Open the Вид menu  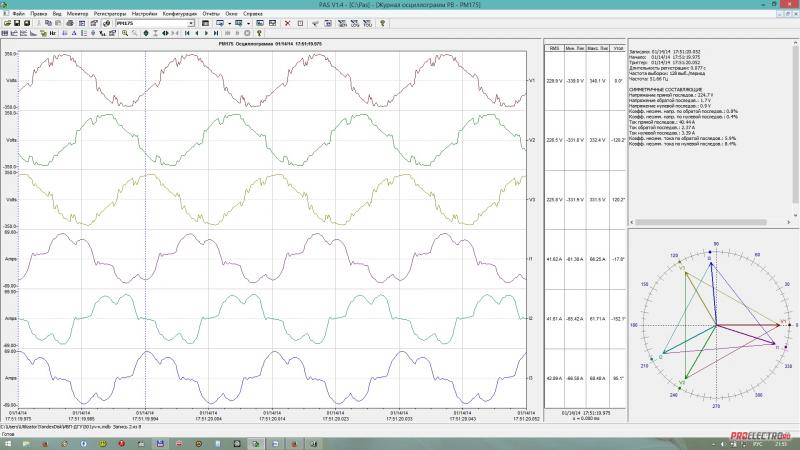tap(57, 14)
